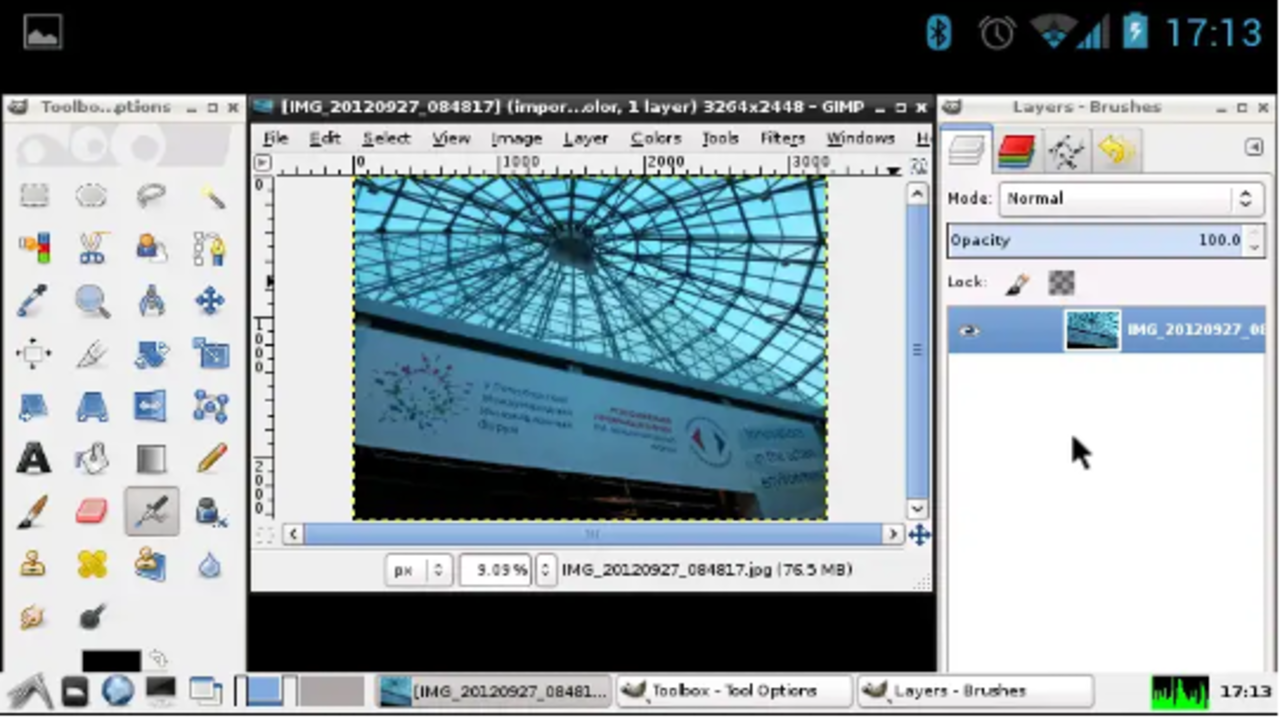1280x720 pixels.
Task: Open the Filters menu
Action: [x=782, y=138]
